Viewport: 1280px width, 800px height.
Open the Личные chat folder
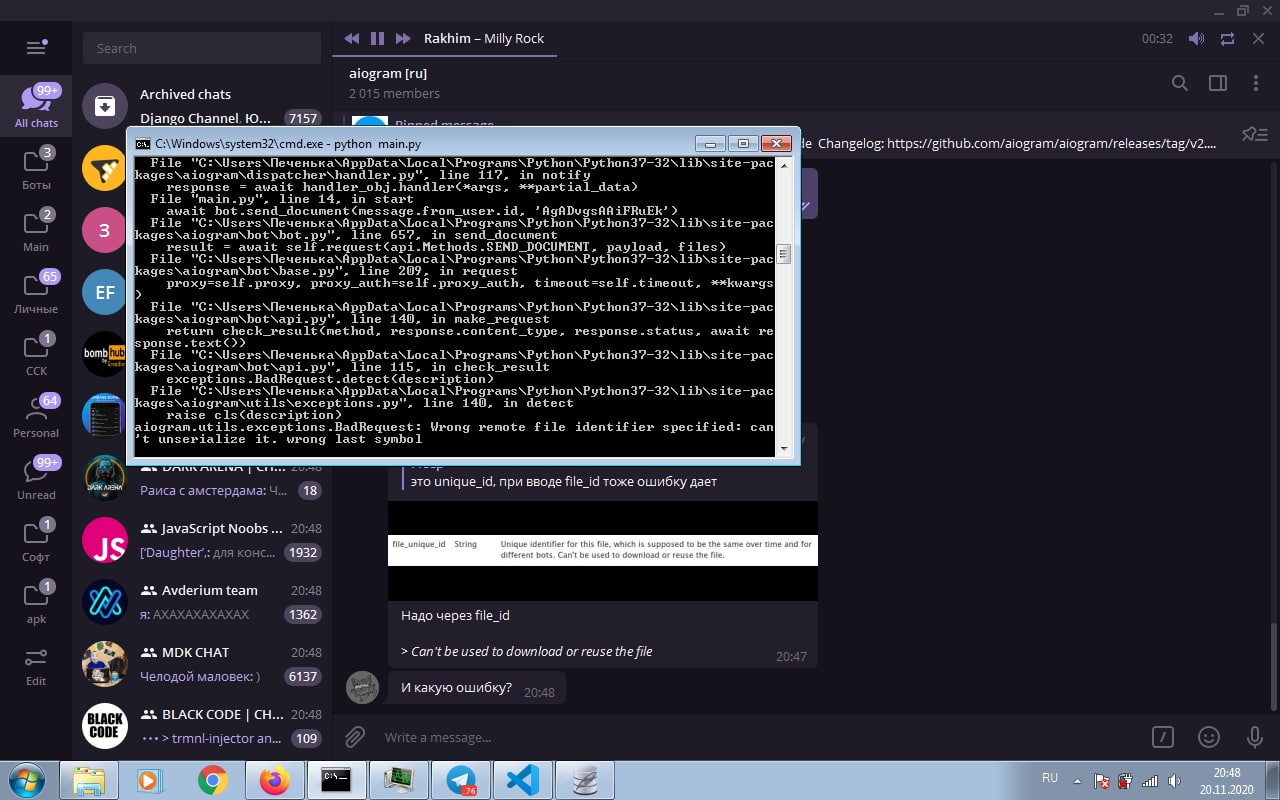pos(36,292)
